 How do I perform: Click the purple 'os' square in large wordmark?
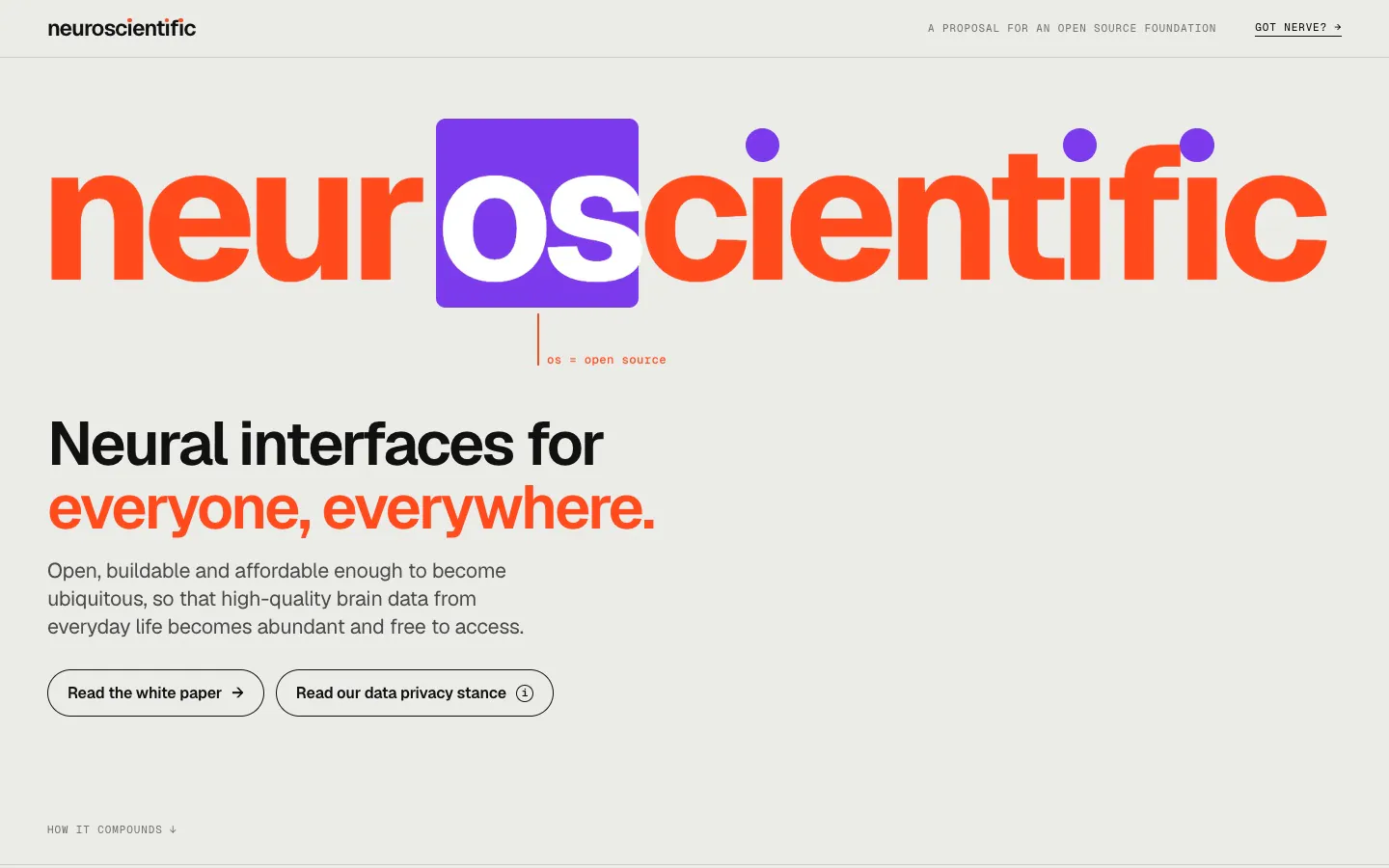(x=537, y=213)
